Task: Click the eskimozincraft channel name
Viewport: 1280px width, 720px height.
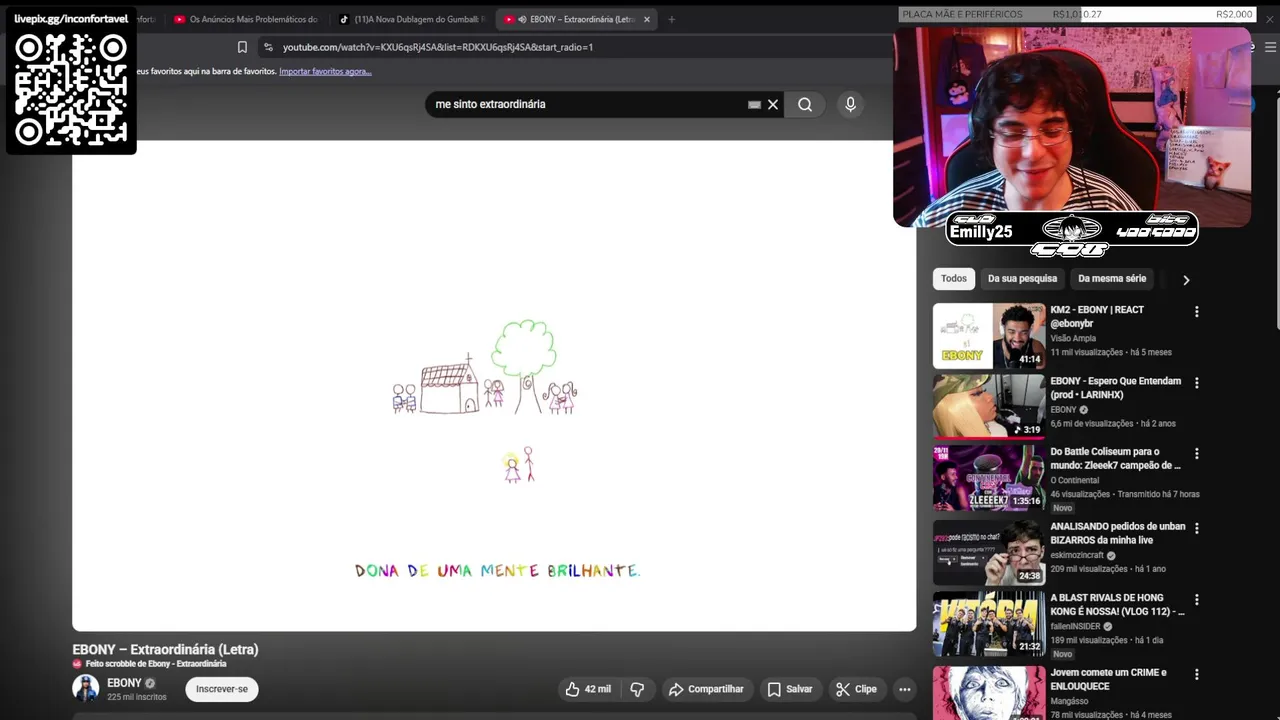Action: pos(1076,555)
